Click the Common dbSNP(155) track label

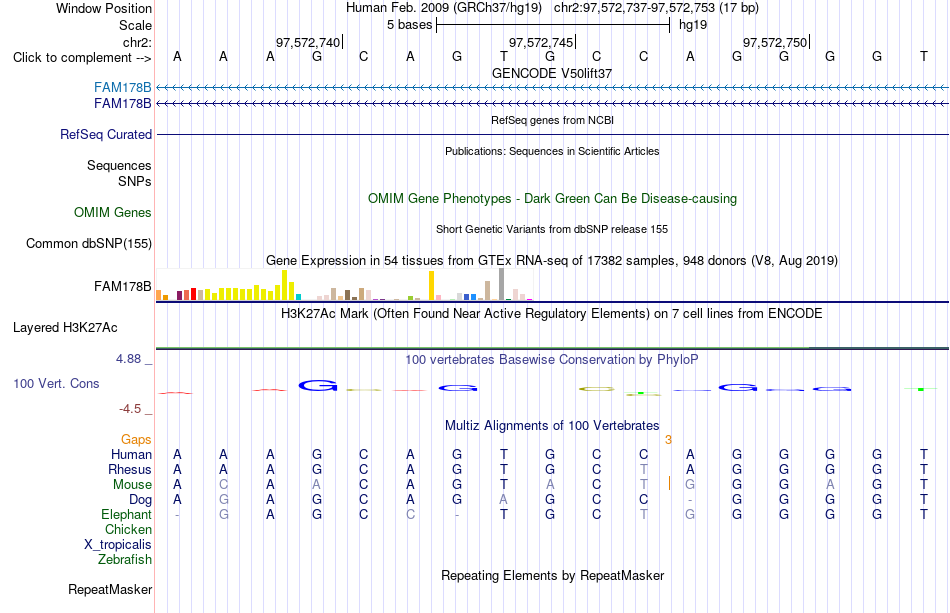pyautogui.click(x=89, y=244)
